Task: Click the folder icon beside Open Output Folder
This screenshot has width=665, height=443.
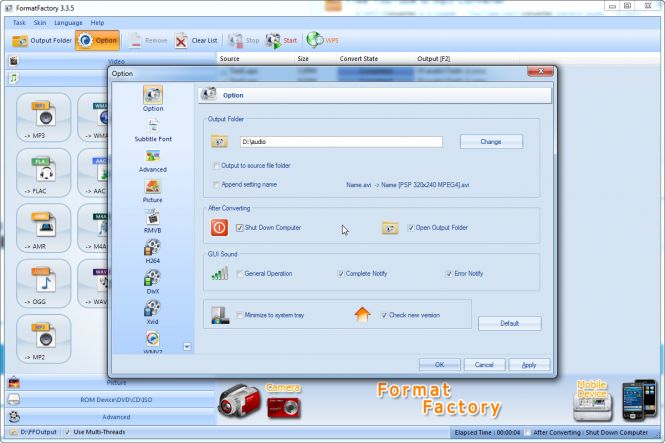Action: pyautogui.click(x=390, y=228)
